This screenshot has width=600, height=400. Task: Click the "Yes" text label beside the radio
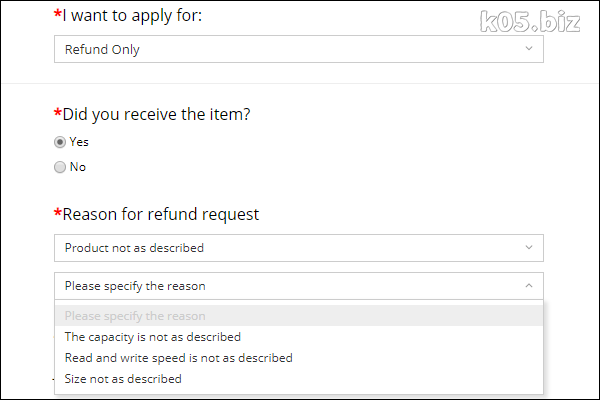[x=79, y=142]
